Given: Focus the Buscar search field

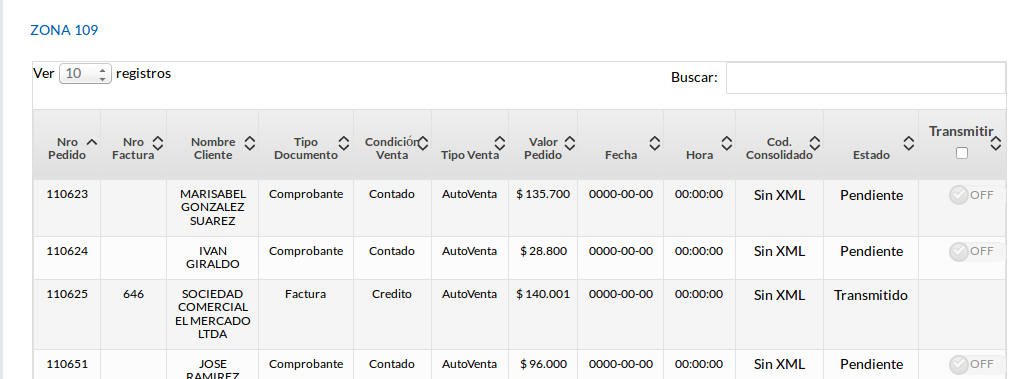Looking at the screenshot, I should pos(865,78).
